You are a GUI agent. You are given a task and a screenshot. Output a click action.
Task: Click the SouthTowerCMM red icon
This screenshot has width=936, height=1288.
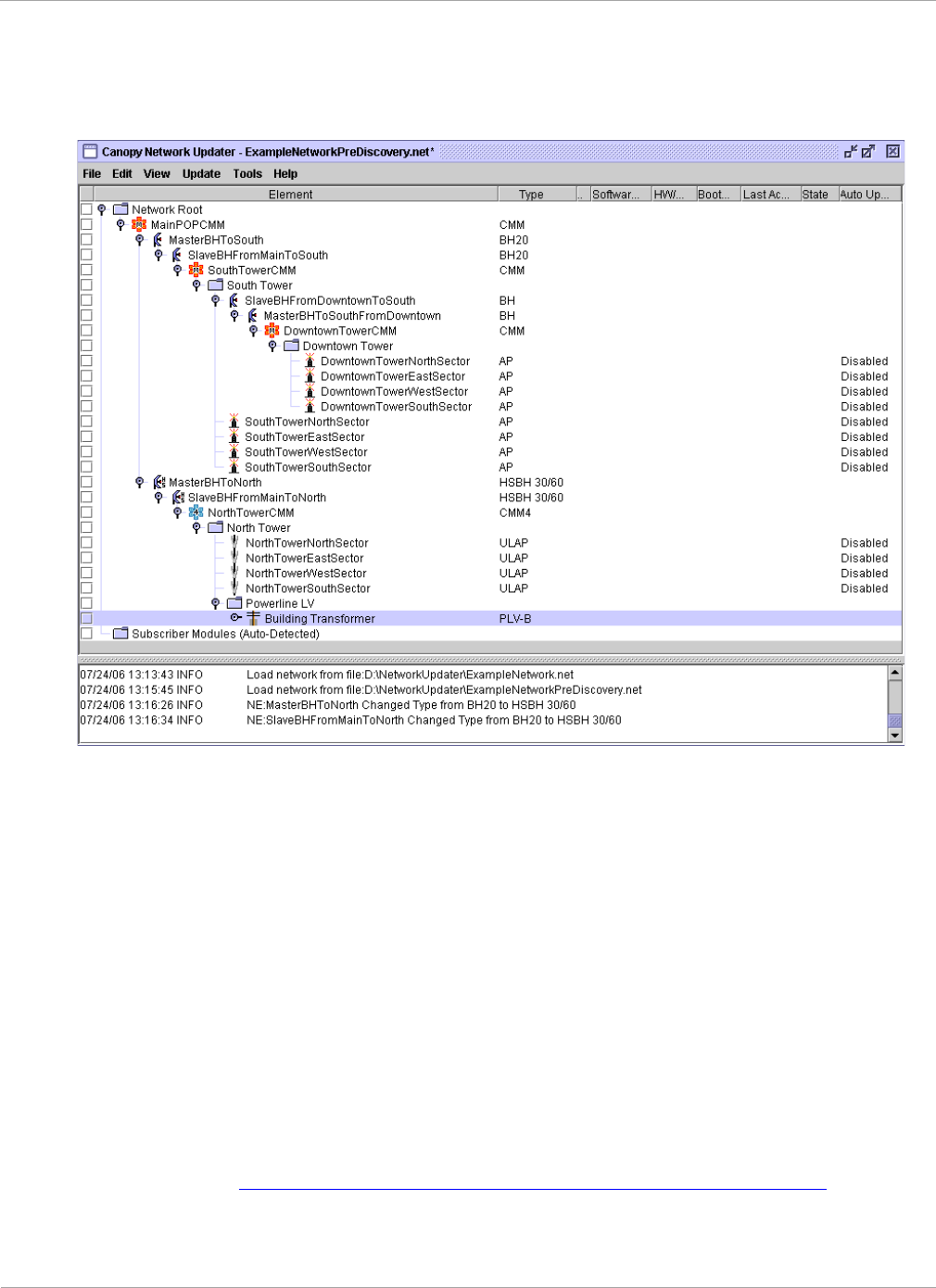click(196, 271)
